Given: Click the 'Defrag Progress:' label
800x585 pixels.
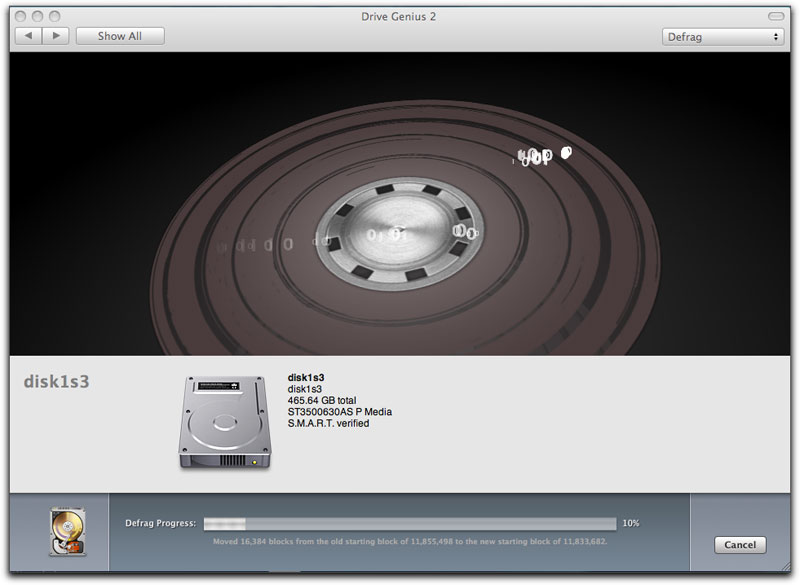Looking at the screenshot, I should [161, 523].
